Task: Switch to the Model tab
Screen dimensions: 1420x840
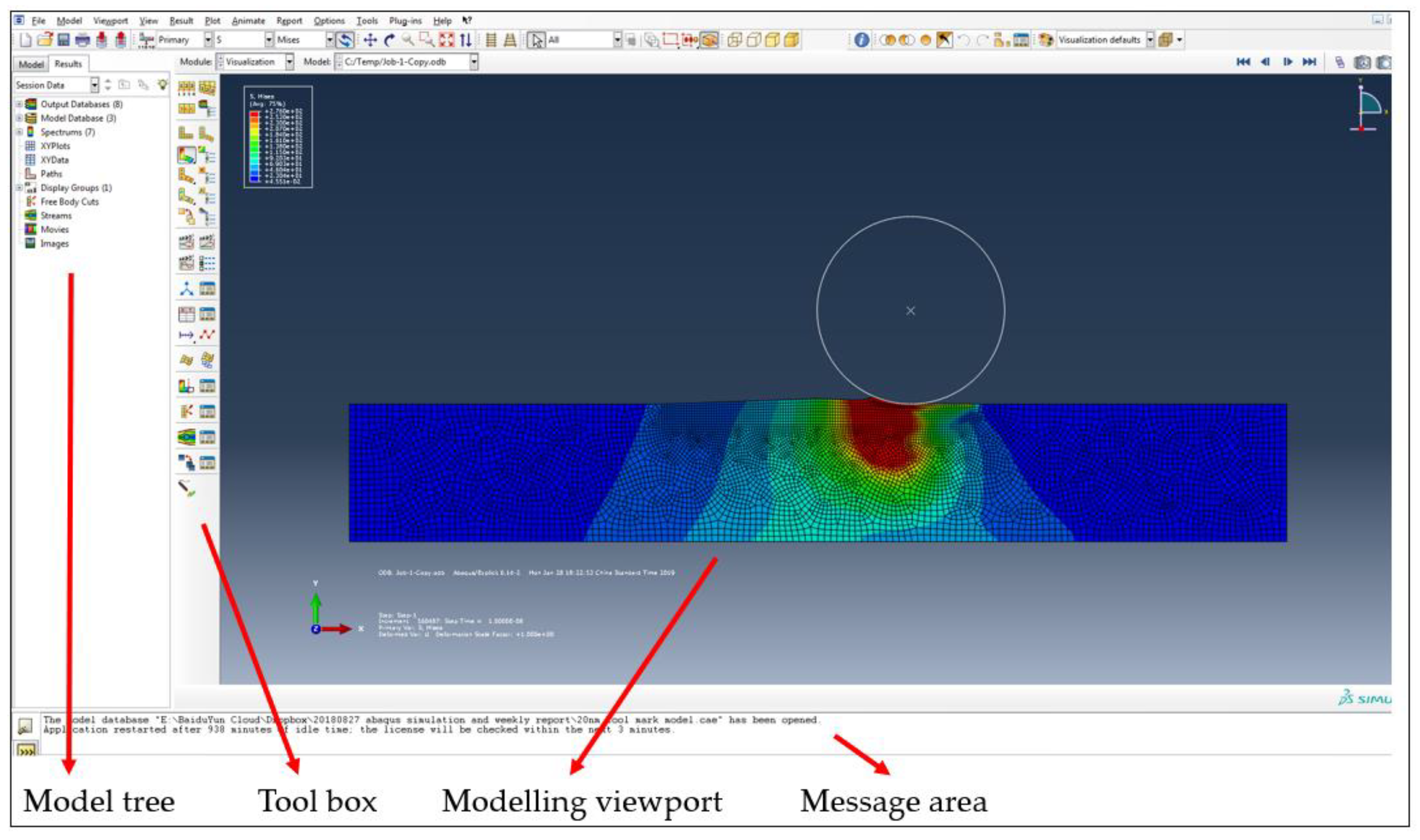Action: coord(30,64)
